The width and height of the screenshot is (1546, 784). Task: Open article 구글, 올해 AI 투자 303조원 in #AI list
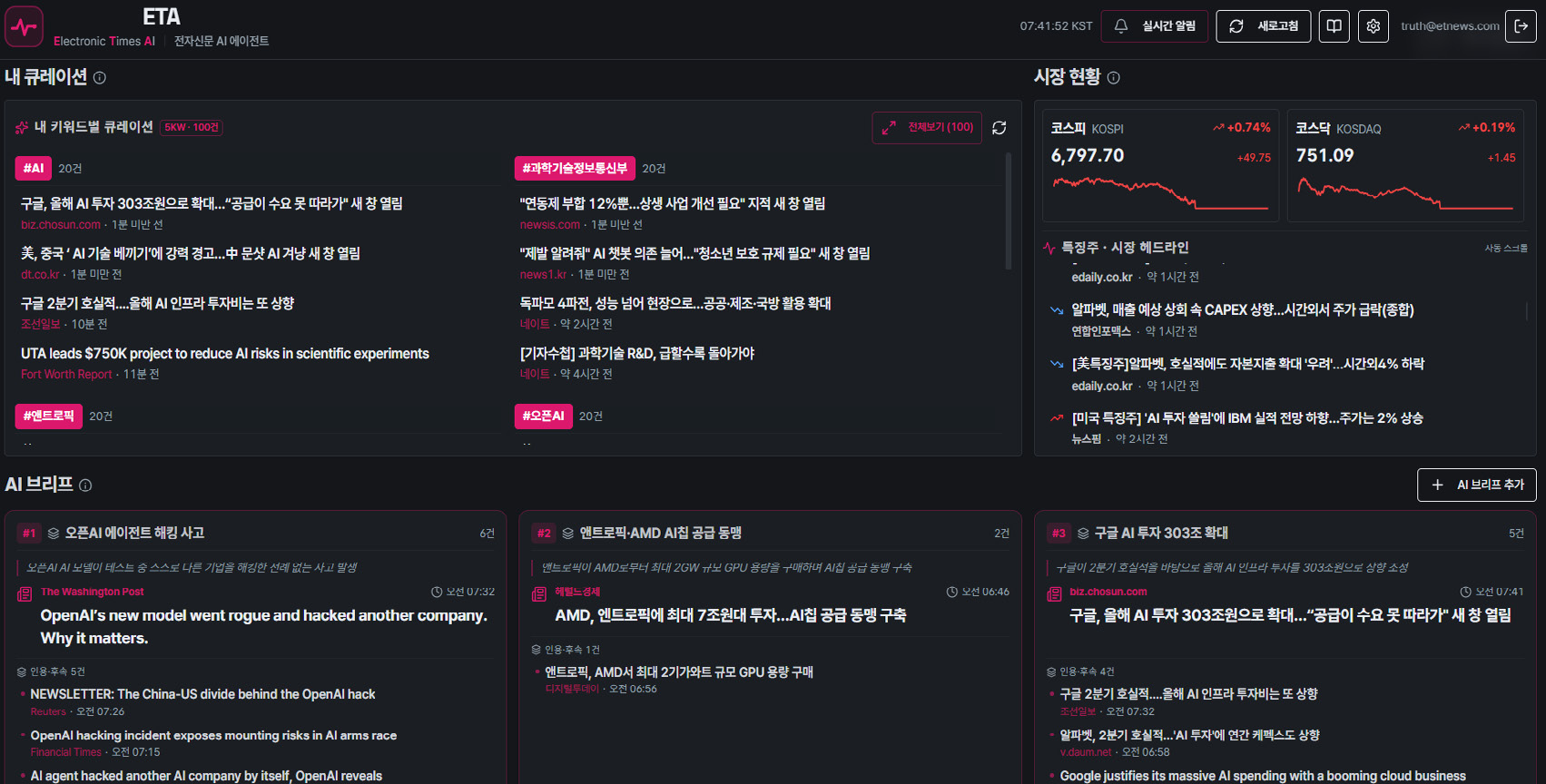click(x=212, y=204)
